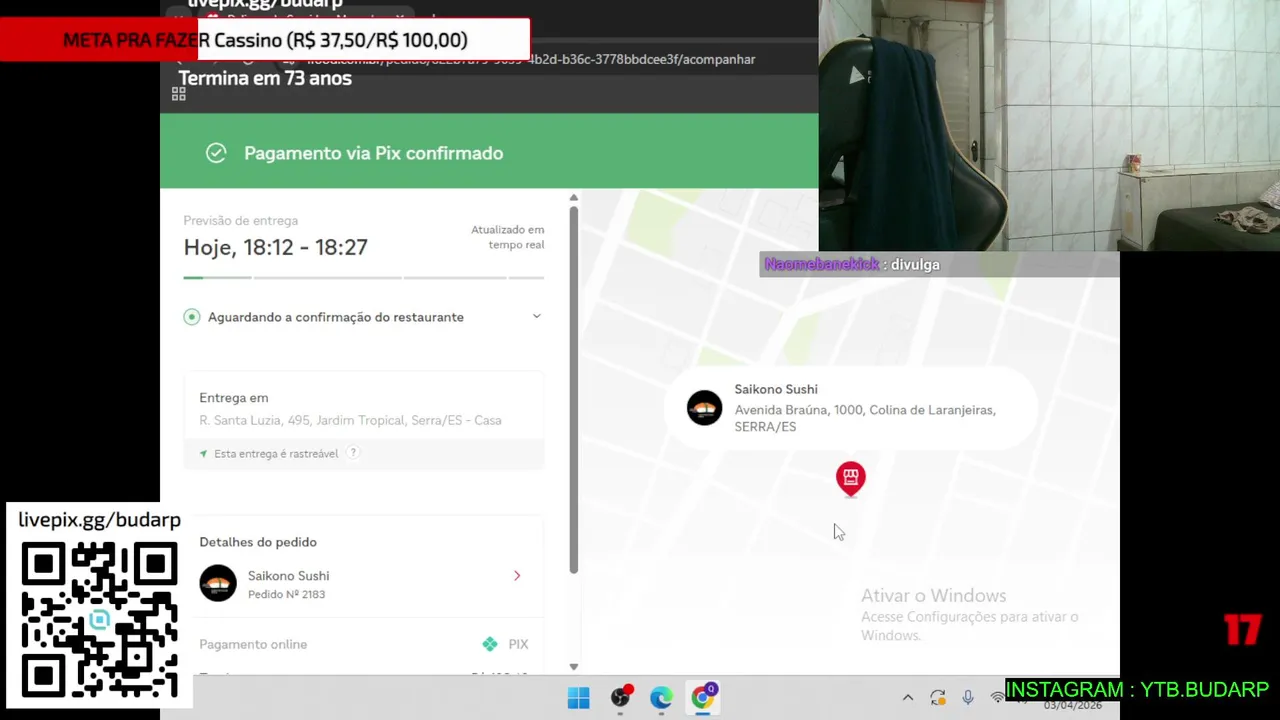Screen dimensions: 1280x720
Task: Click 'Avenida Braúna, 1000' address on map
Action: click(865, 418)
